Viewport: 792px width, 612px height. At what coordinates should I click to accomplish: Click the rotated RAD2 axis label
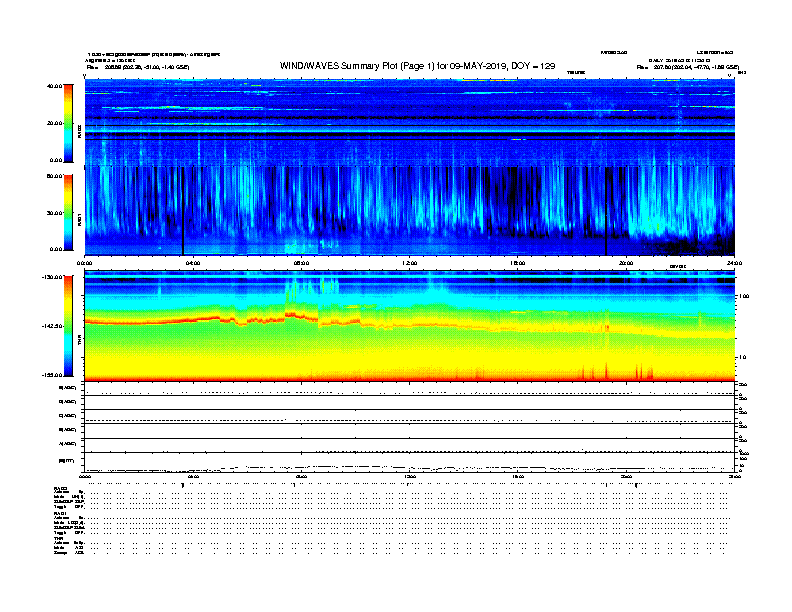click(x=79, y=132)
